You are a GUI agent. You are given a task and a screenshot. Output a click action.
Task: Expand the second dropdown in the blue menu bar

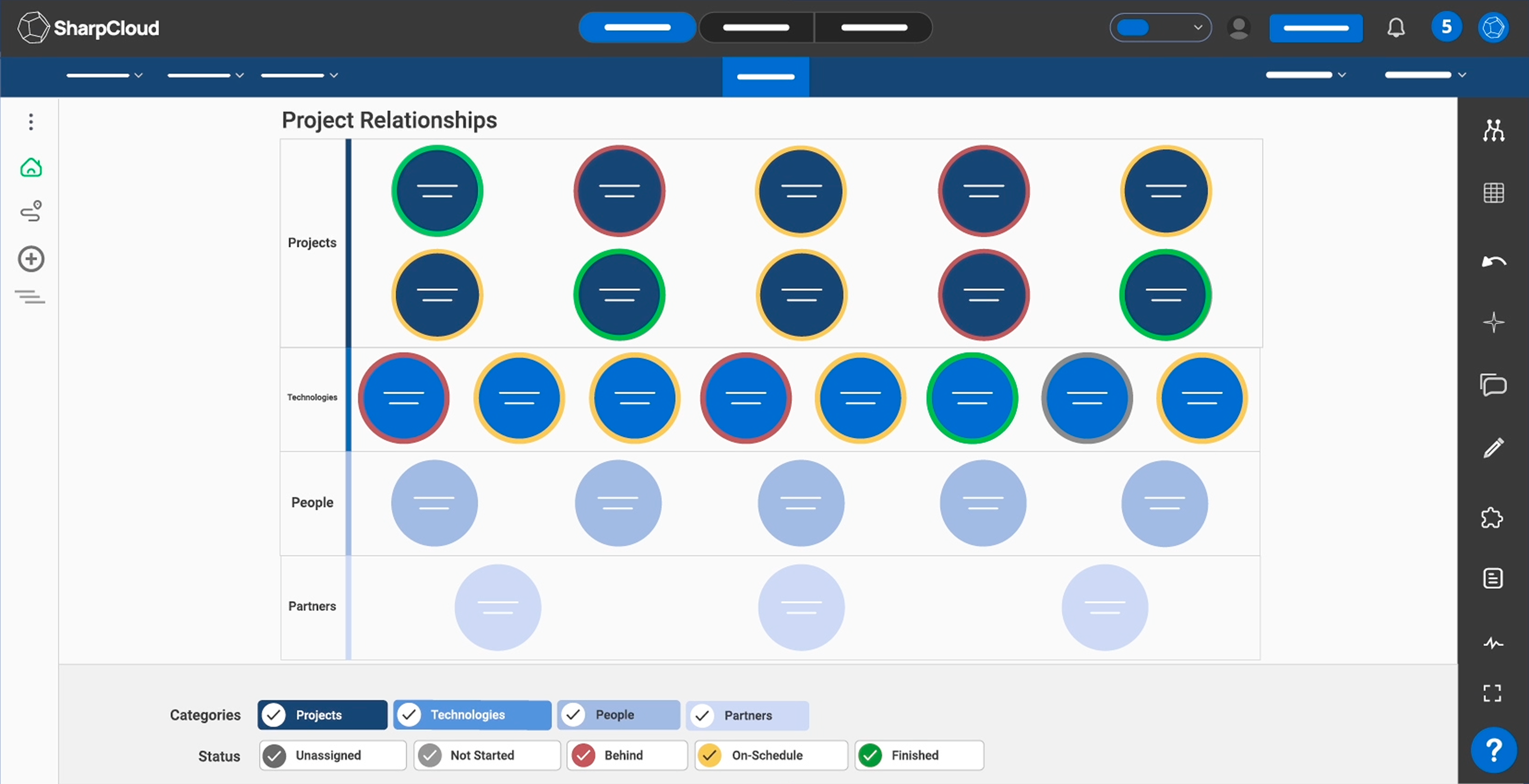(205, 75)
